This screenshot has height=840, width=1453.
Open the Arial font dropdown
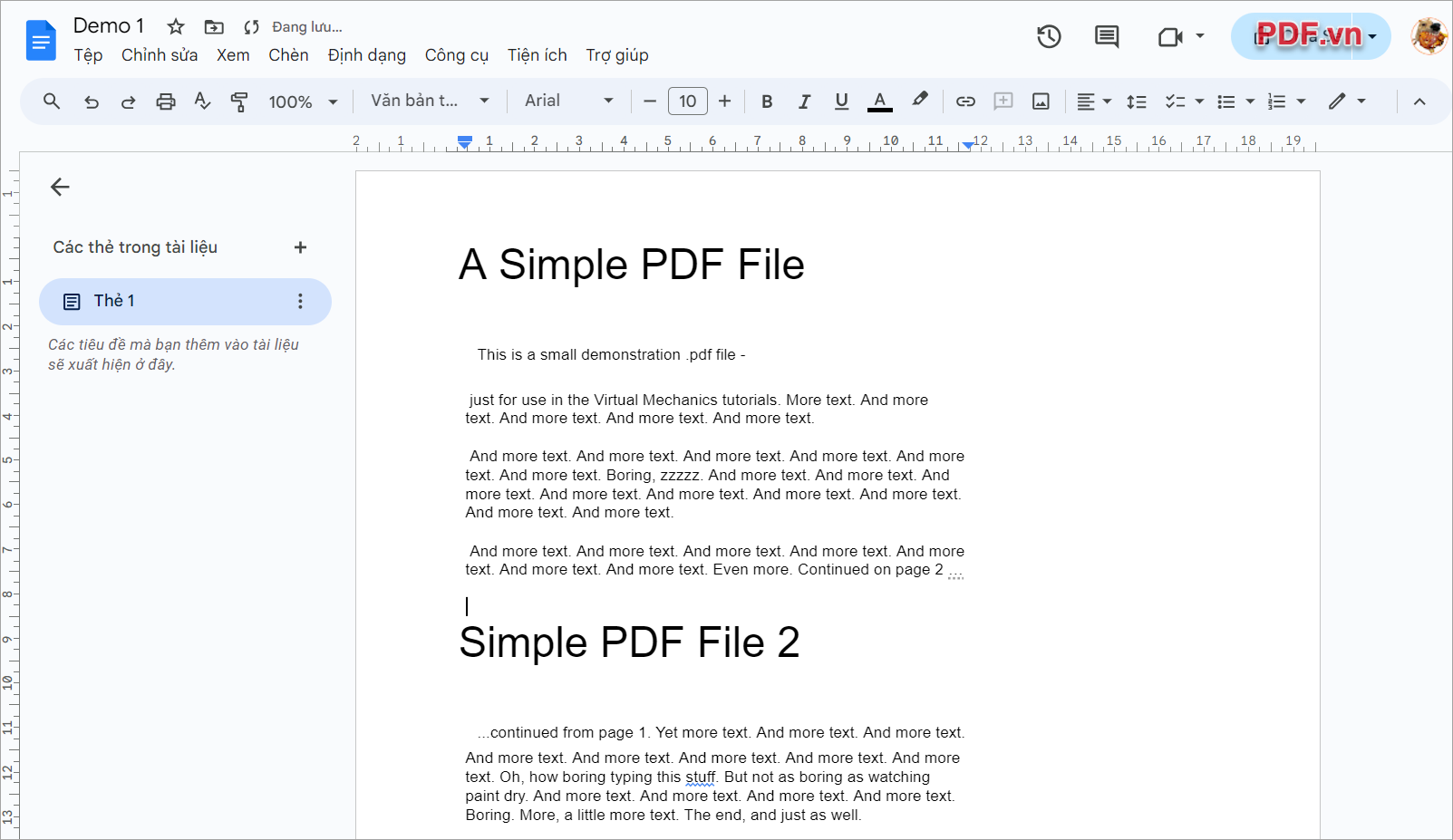tap(568, 101)
